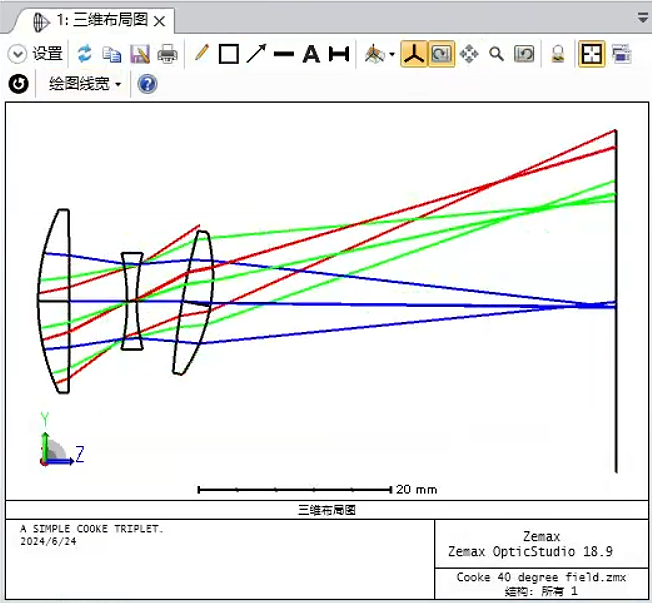Click the refresh/update layout icon
Image resolution: width=652 pixels, height=603 pixels.
tap(85, 54)
